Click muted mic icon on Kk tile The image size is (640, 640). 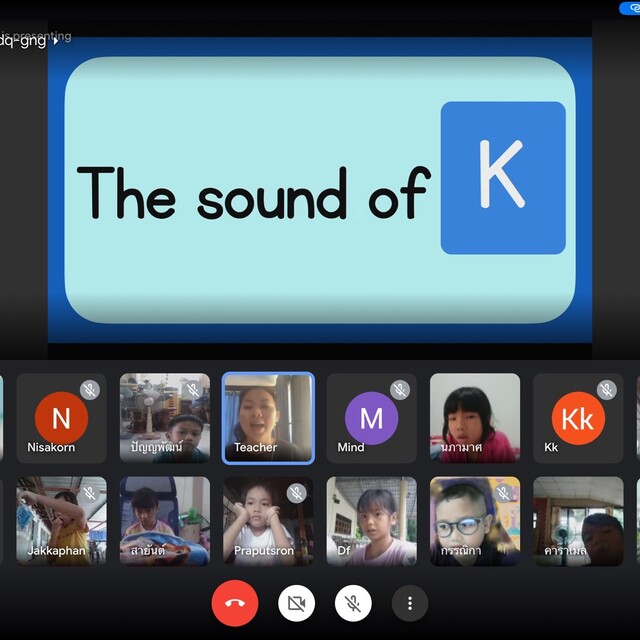607,390
